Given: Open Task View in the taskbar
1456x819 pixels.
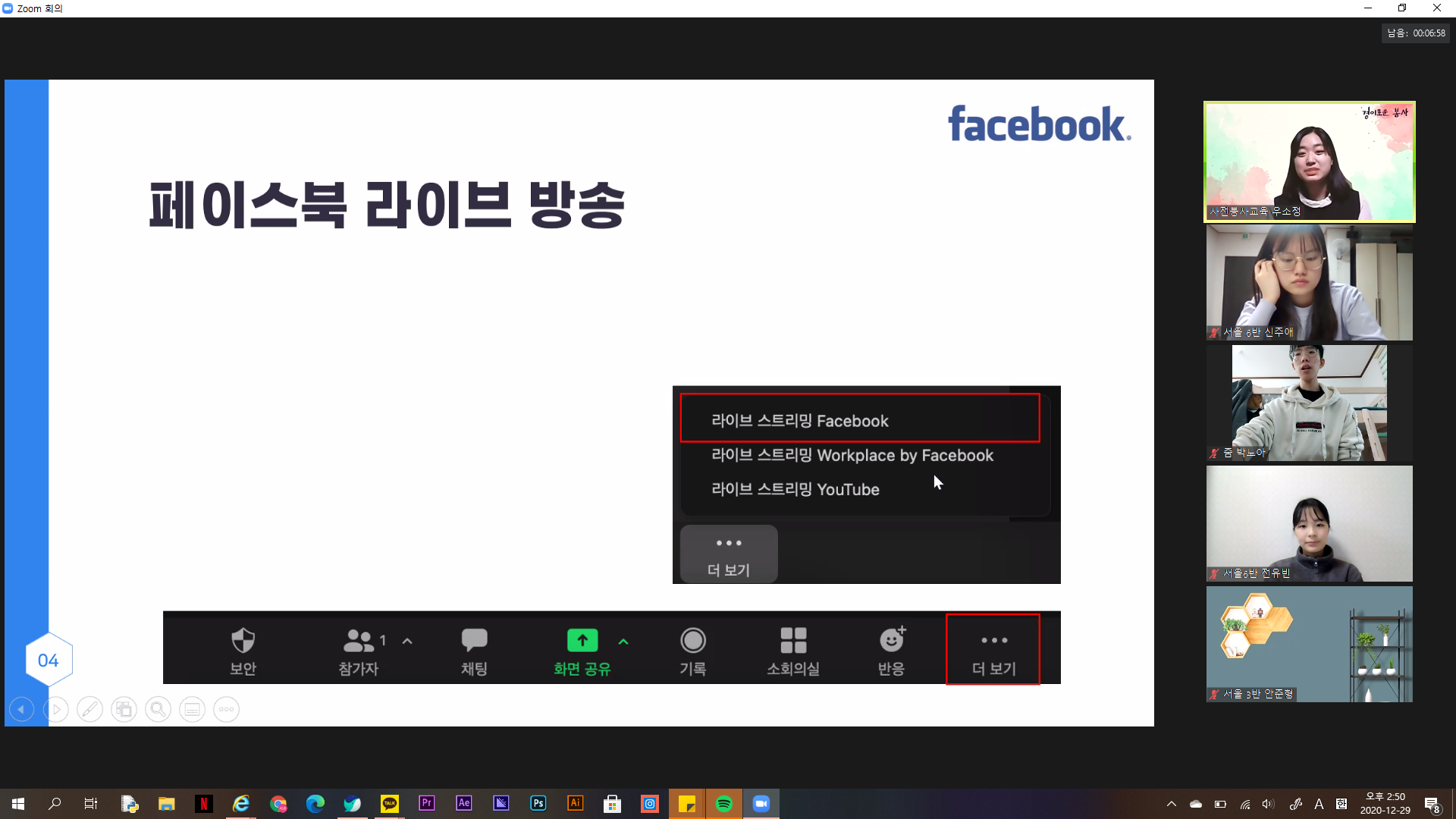Looking at the screenshot, I should (91, 804).
